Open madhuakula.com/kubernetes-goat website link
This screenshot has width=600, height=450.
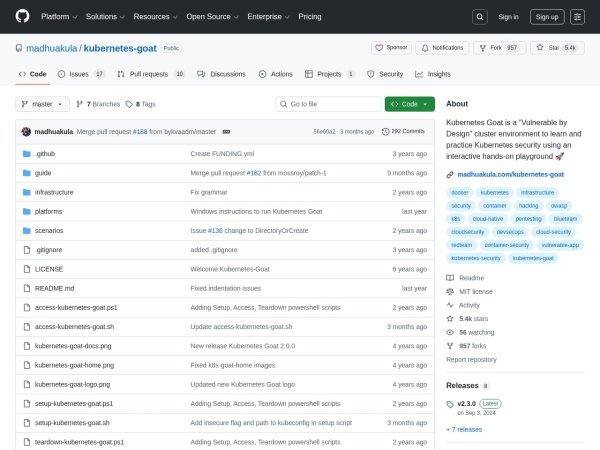click(510, 174)
